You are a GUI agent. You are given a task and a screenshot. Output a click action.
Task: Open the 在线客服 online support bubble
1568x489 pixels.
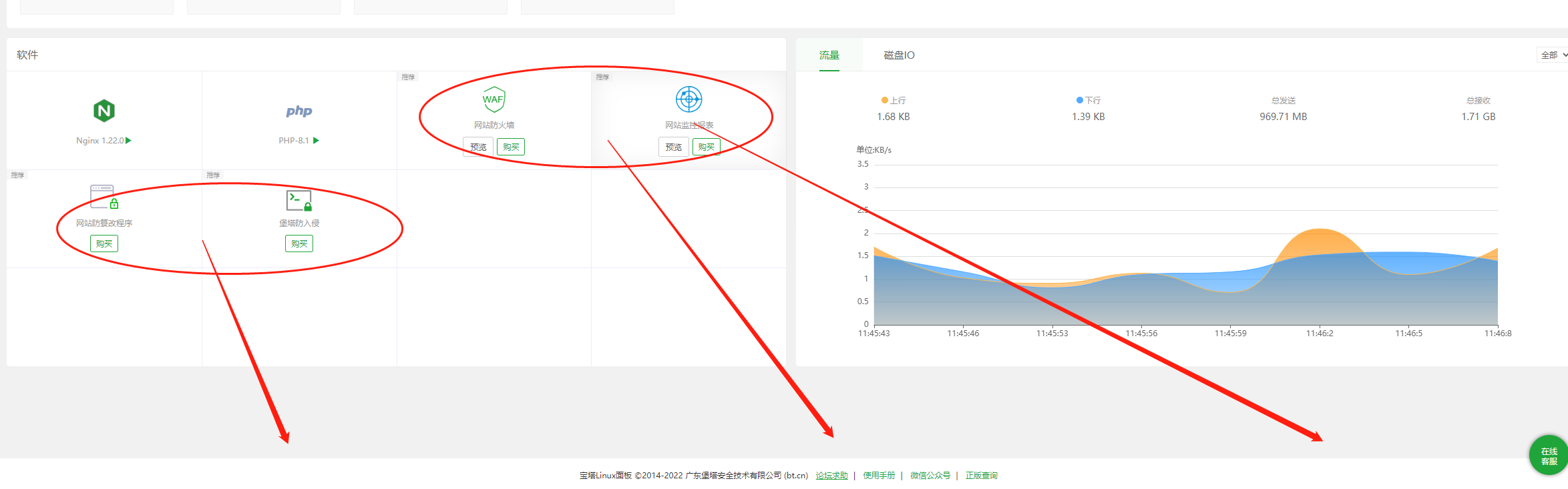[x=1549, y=456]
